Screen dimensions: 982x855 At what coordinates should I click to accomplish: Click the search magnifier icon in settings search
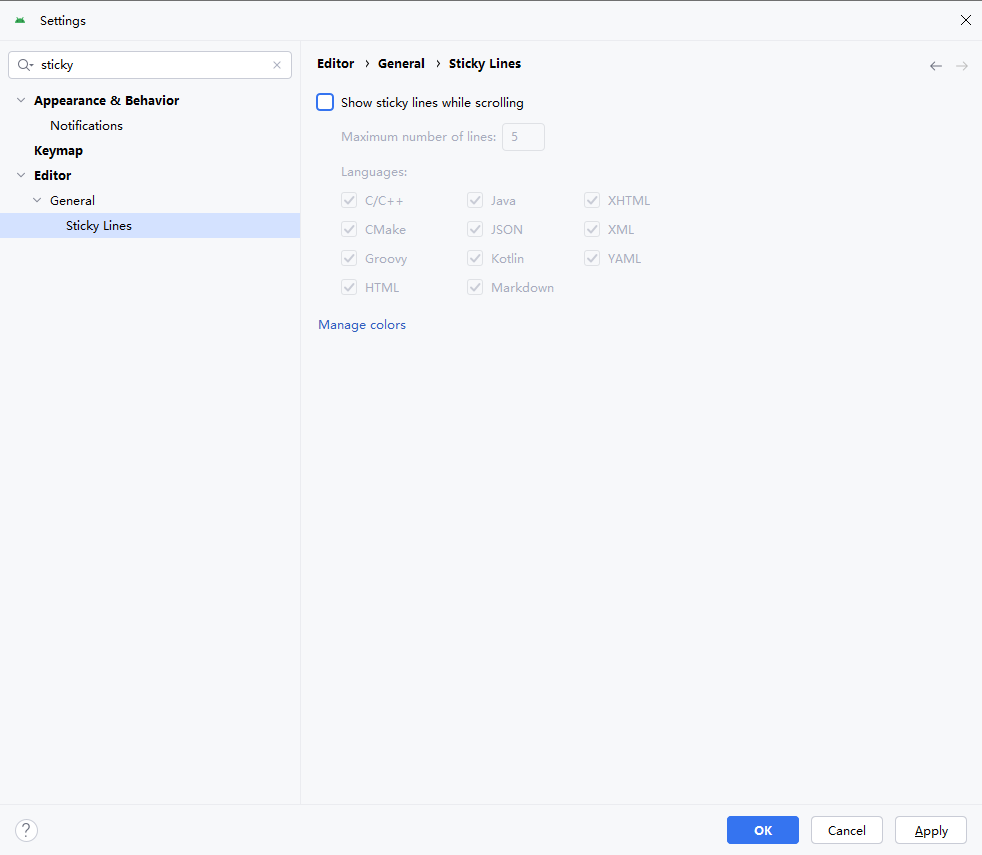pos(25,65)
